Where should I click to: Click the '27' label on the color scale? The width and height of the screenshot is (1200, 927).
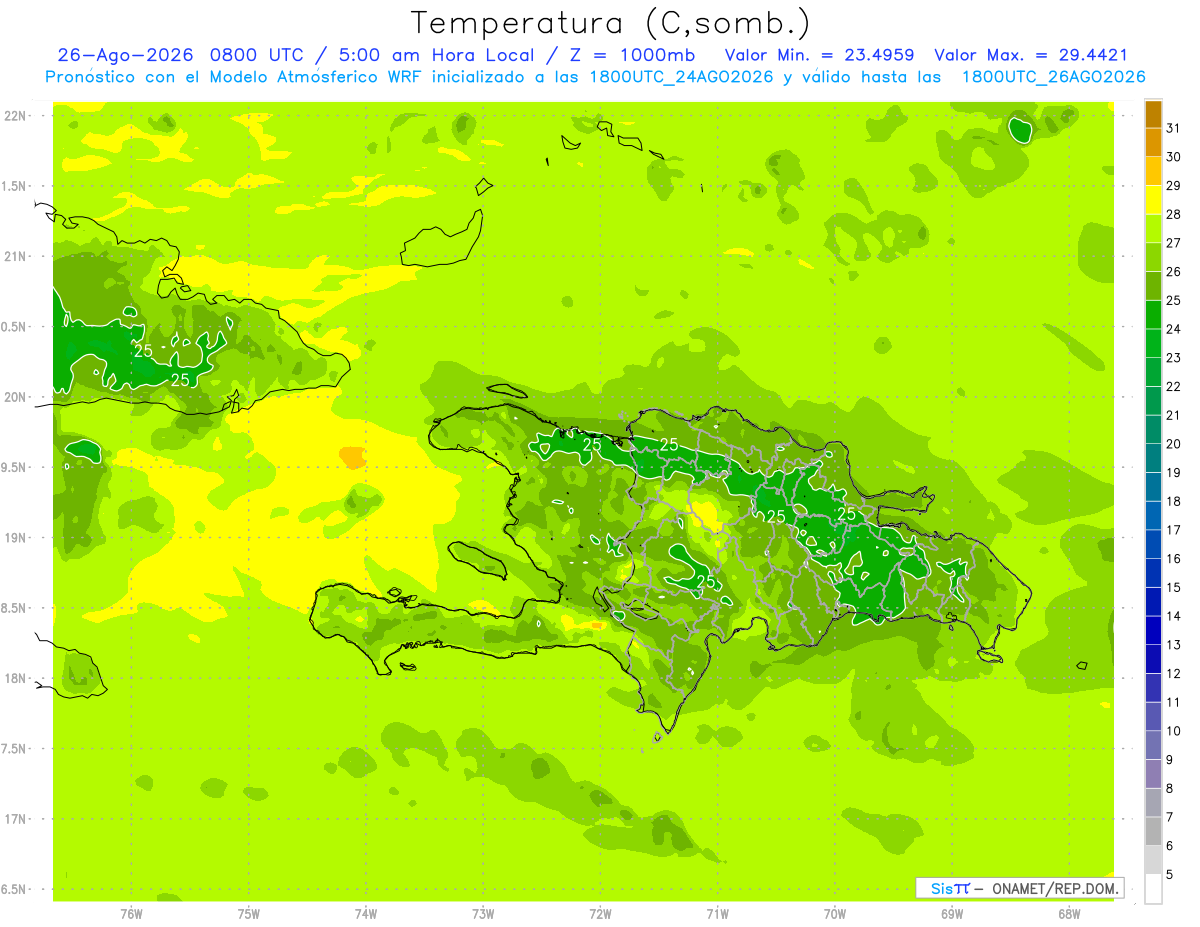click(1174, 243)
